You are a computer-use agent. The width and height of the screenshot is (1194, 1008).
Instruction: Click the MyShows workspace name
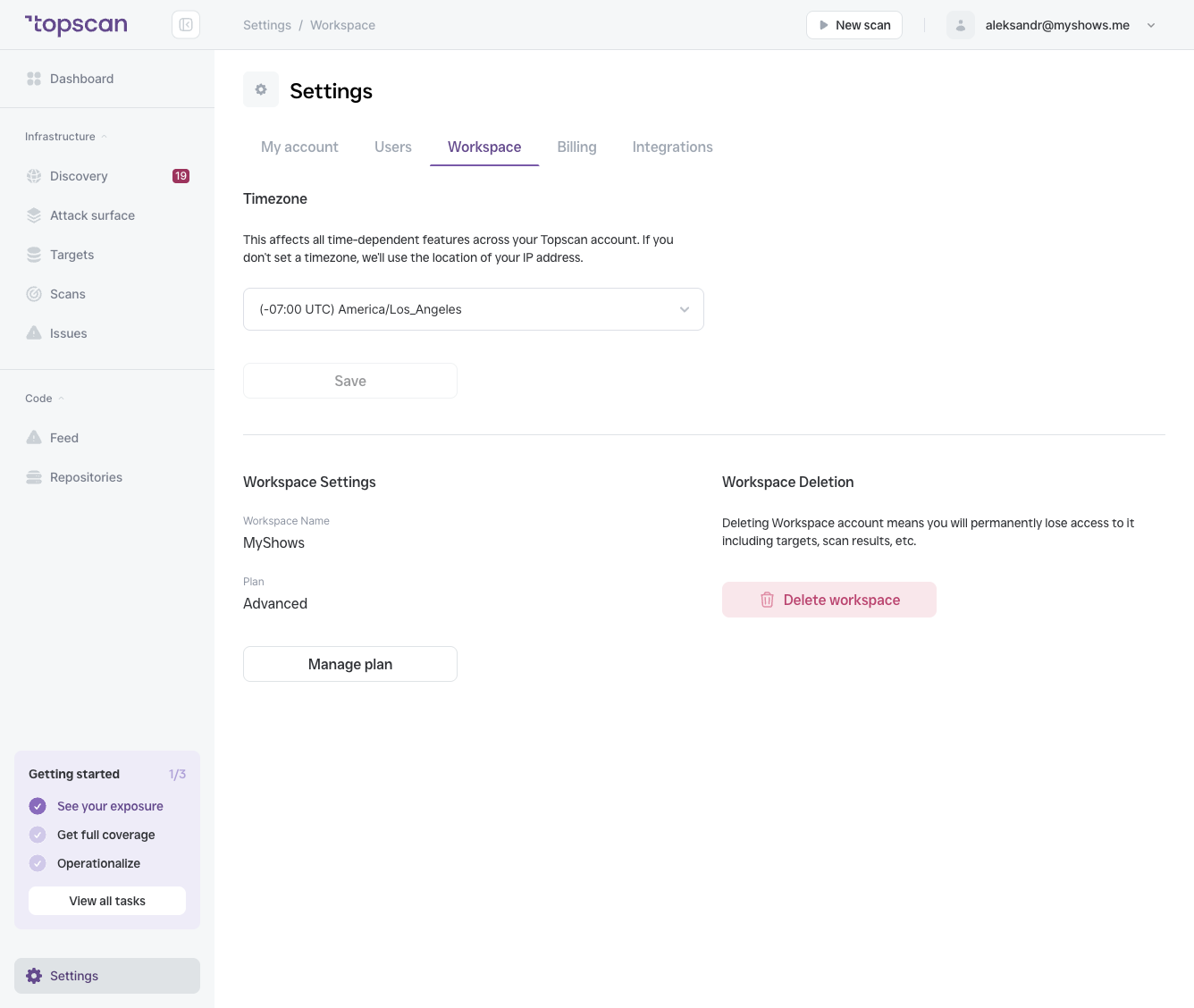273,542
